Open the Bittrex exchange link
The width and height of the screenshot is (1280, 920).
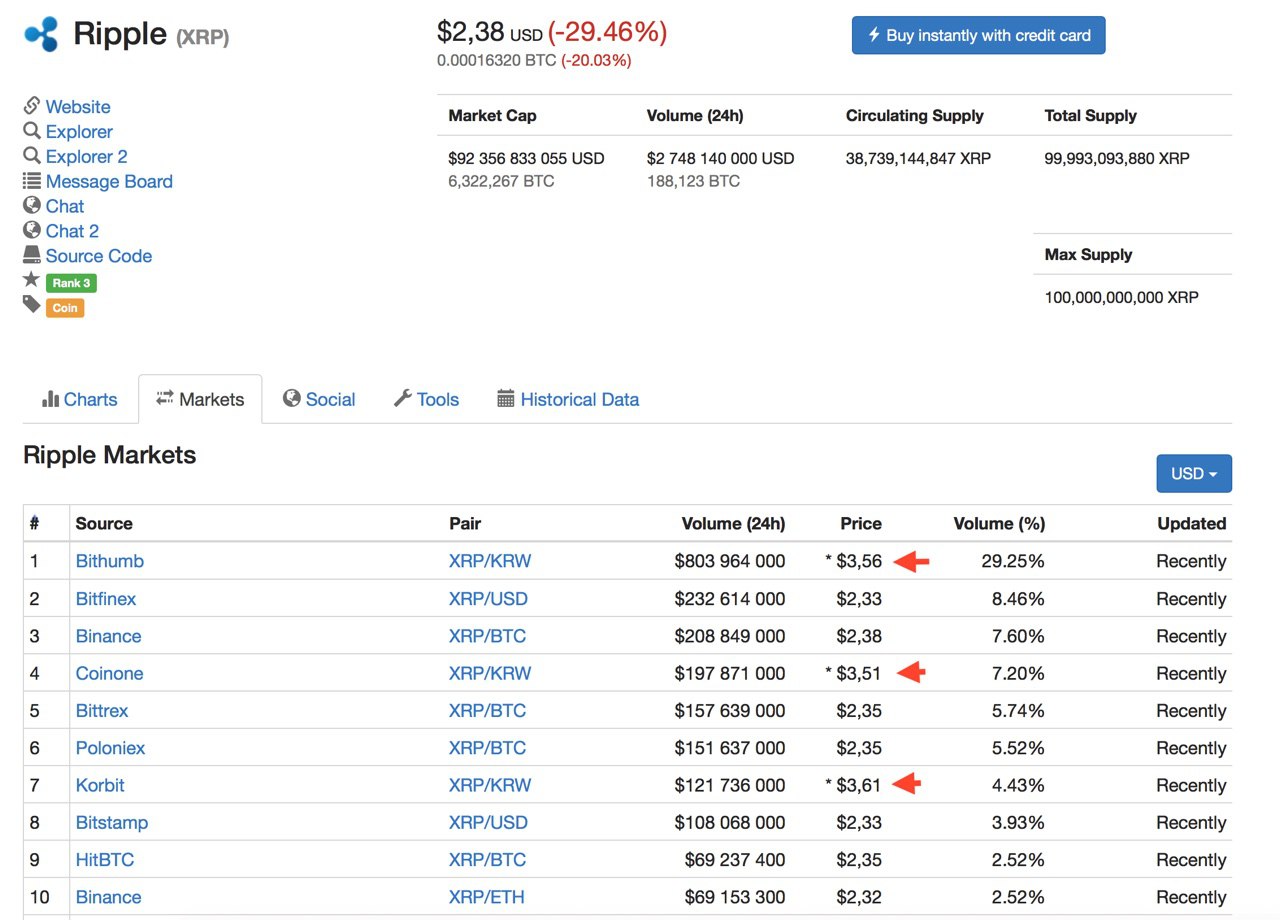[x=102, y=711]
